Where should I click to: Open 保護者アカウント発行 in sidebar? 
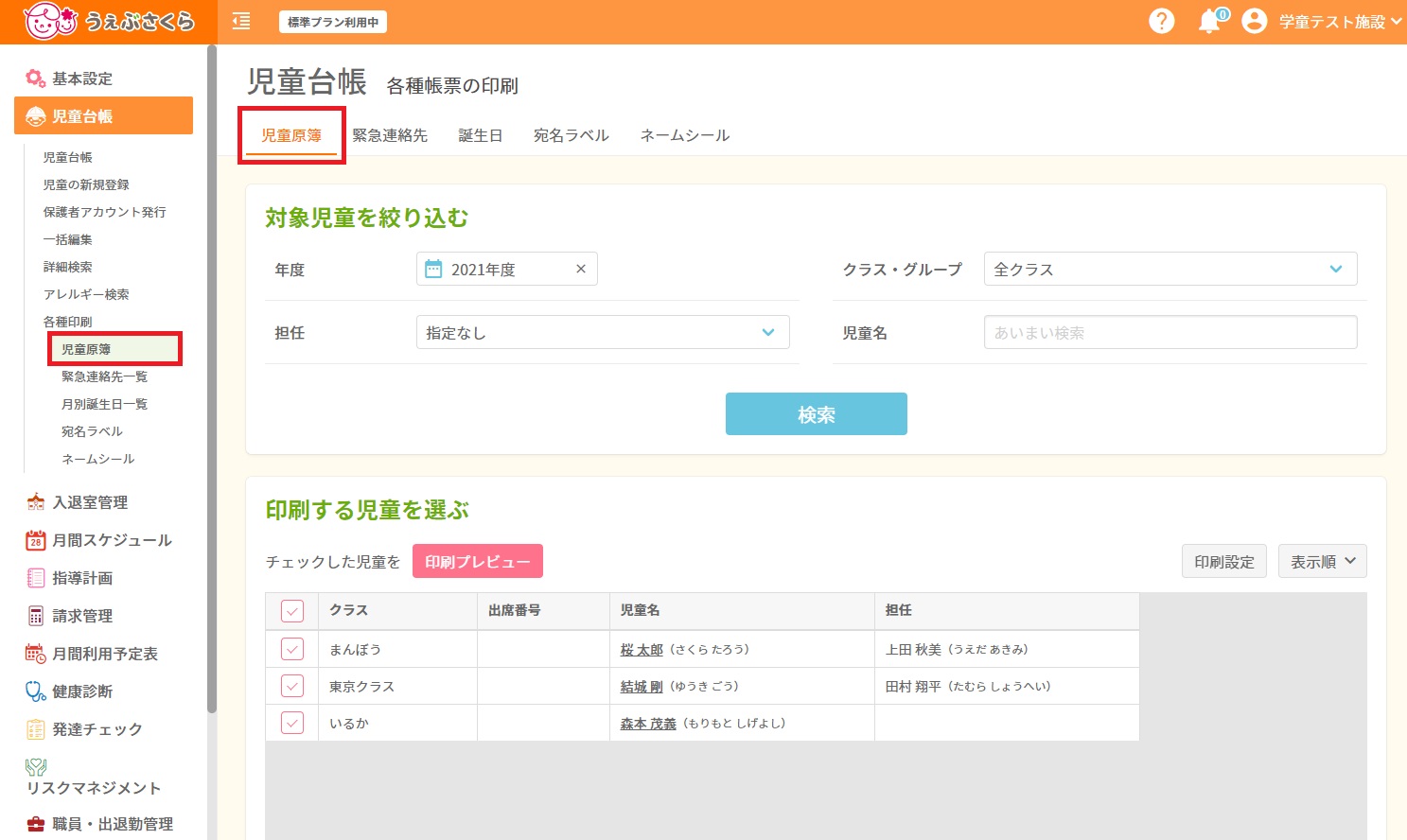(x=104, y=212)
